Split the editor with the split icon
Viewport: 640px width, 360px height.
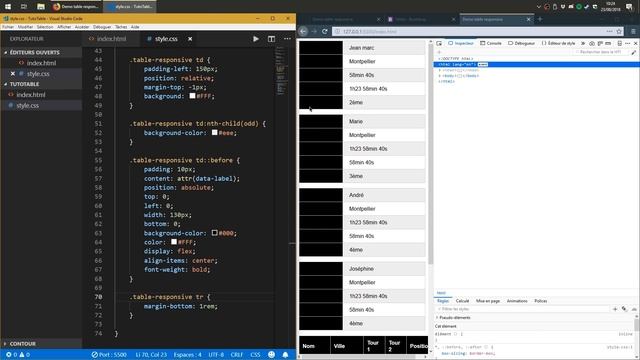pyautogui.click(x=271, y=39)
